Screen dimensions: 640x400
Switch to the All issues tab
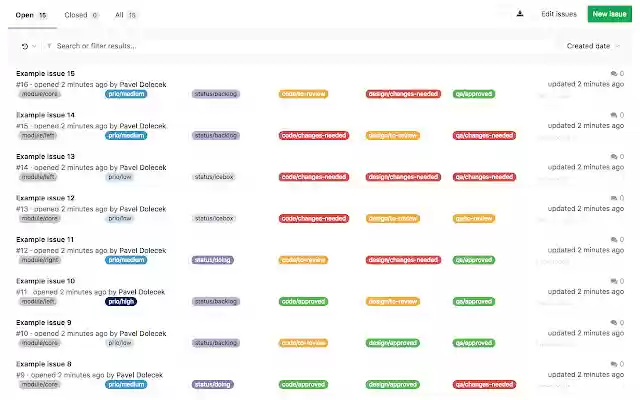125,15
